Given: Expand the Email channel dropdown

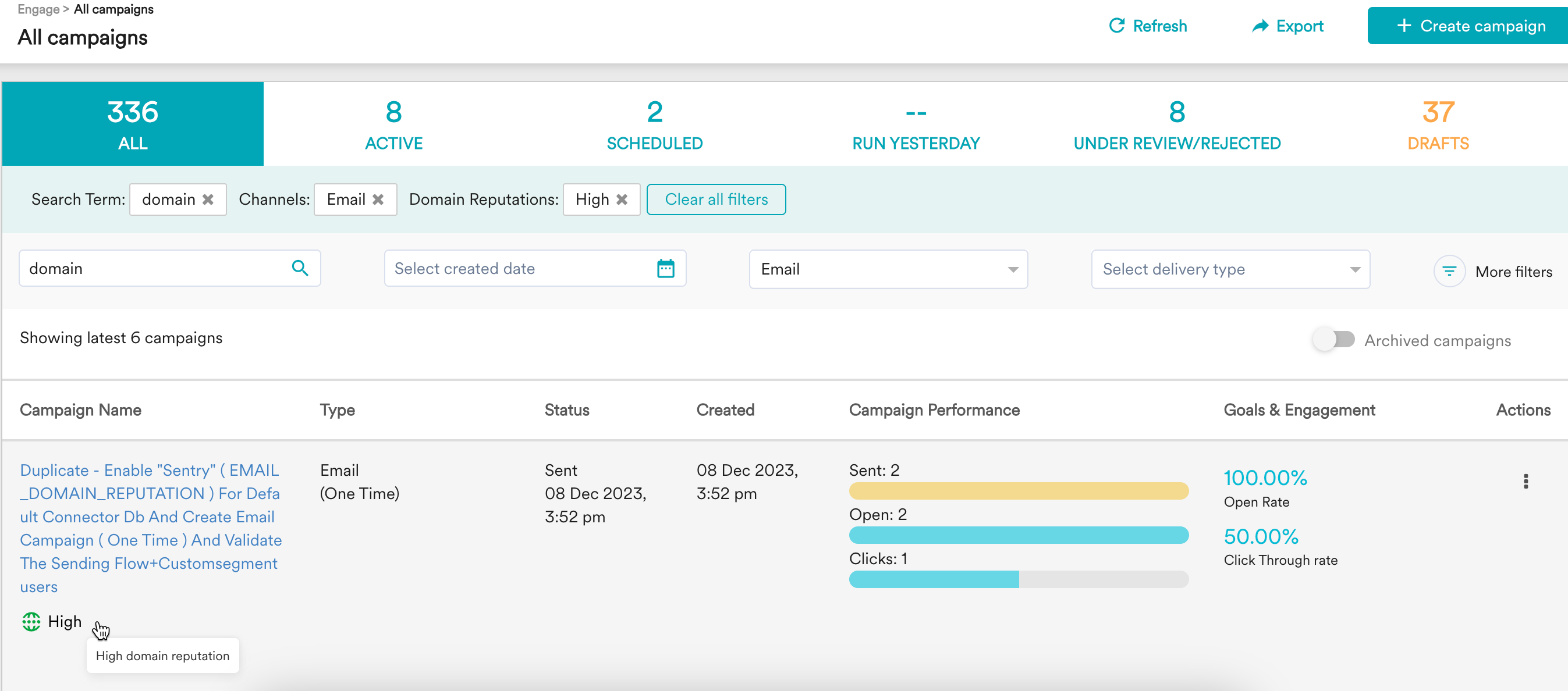Looking at the screenshot, I should click(888, 269).
